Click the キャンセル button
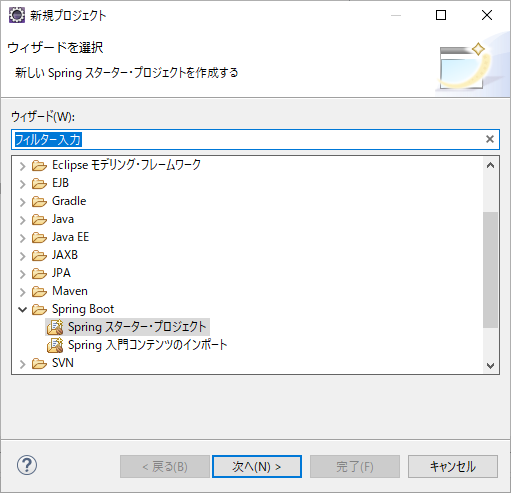Viewport: 511px width, 493px height. pos(453,466)
